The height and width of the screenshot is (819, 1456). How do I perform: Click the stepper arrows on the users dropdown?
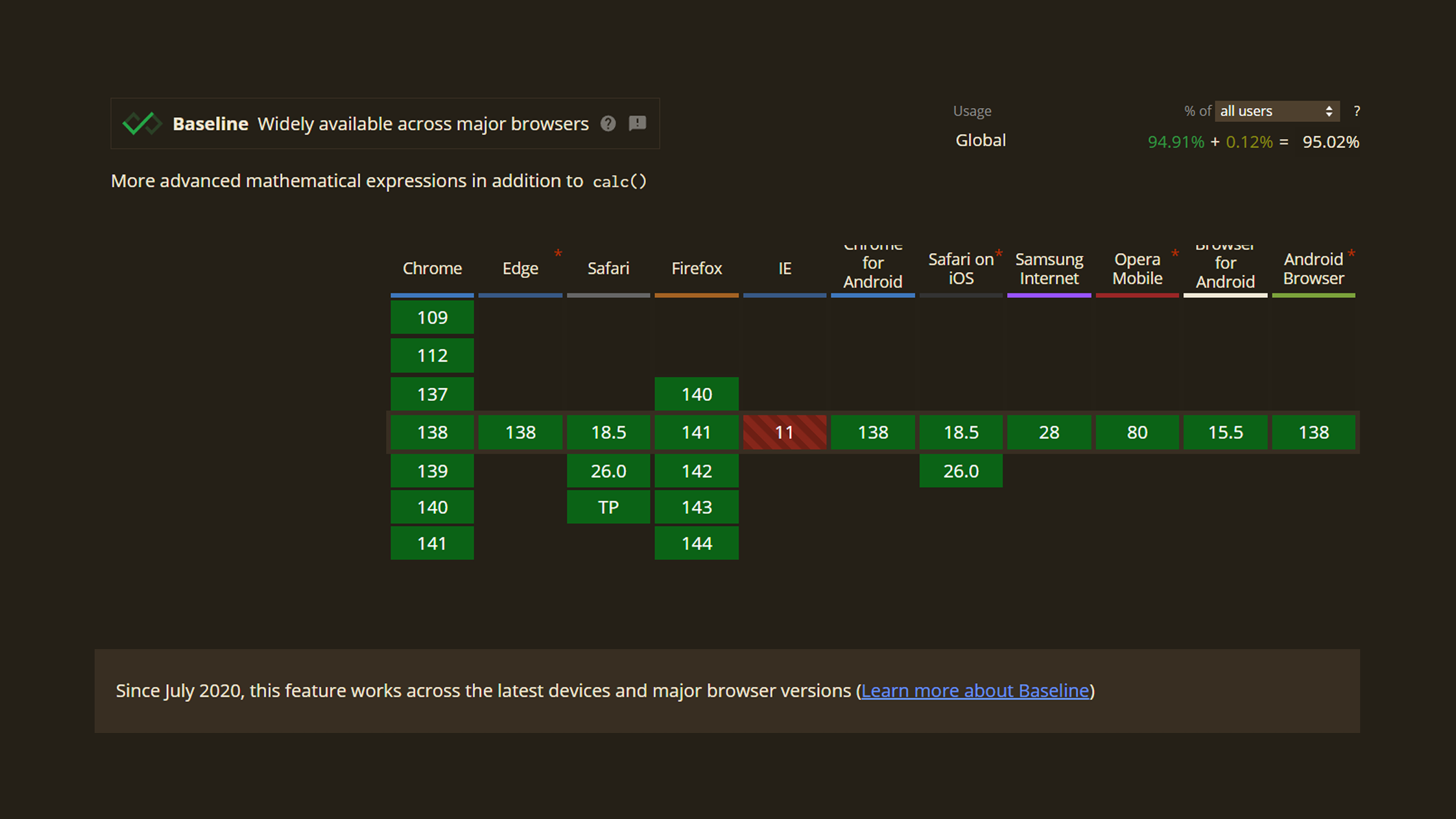coord(1329,111)
